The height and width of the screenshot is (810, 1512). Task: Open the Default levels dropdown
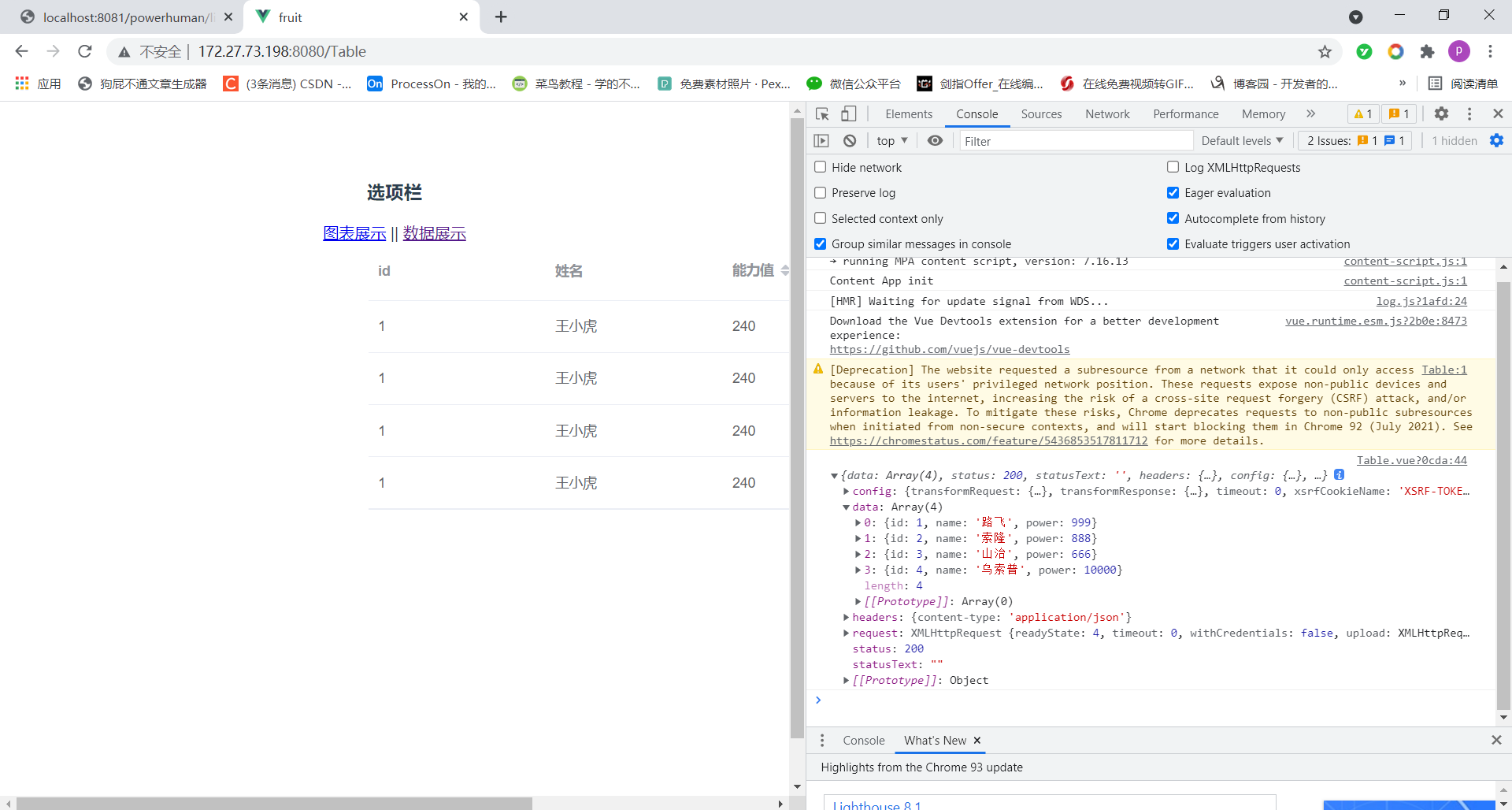click(x=1242, y=140)
